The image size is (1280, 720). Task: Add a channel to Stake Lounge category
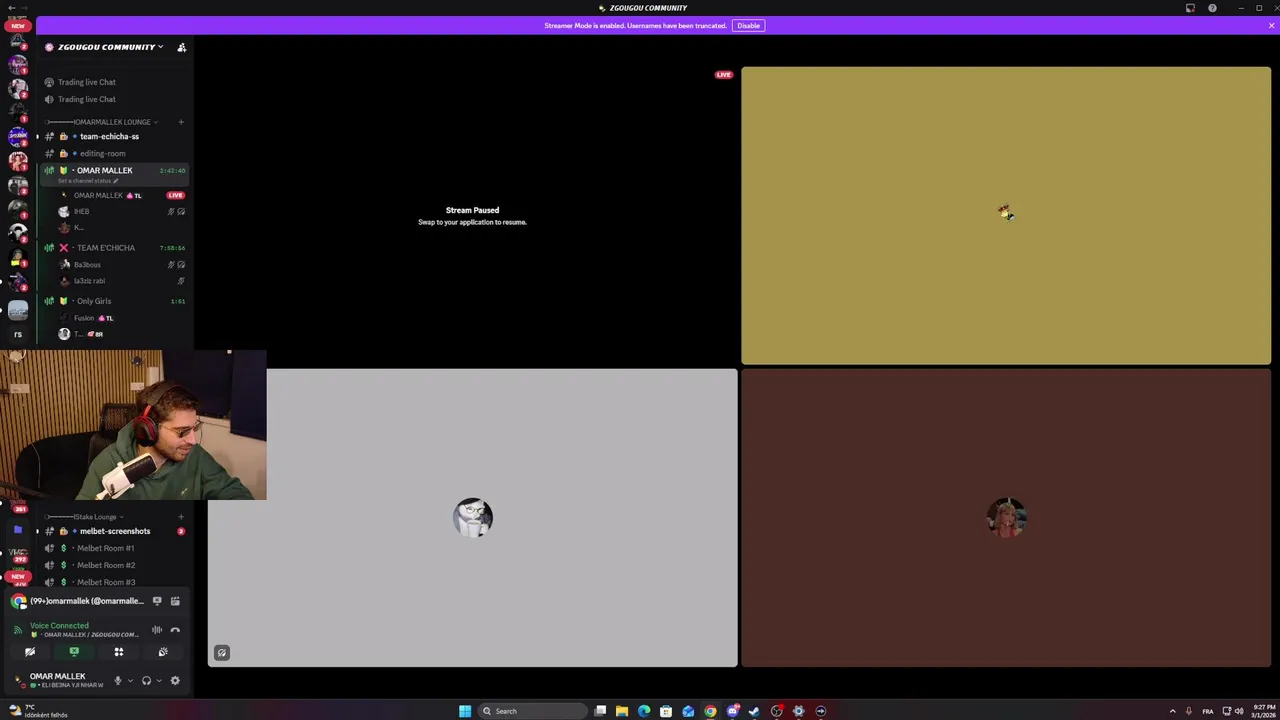181,517
